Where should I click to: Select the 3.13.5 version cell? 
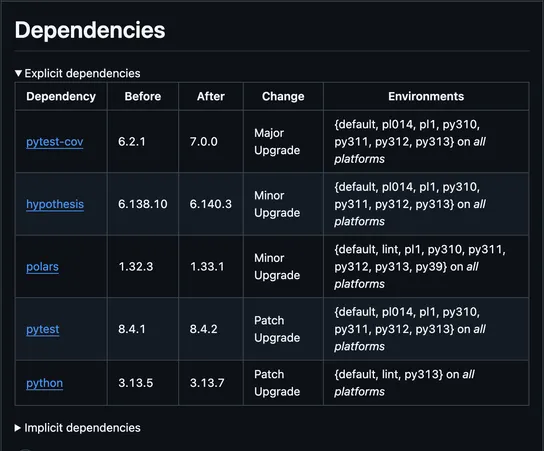[143, 383]
